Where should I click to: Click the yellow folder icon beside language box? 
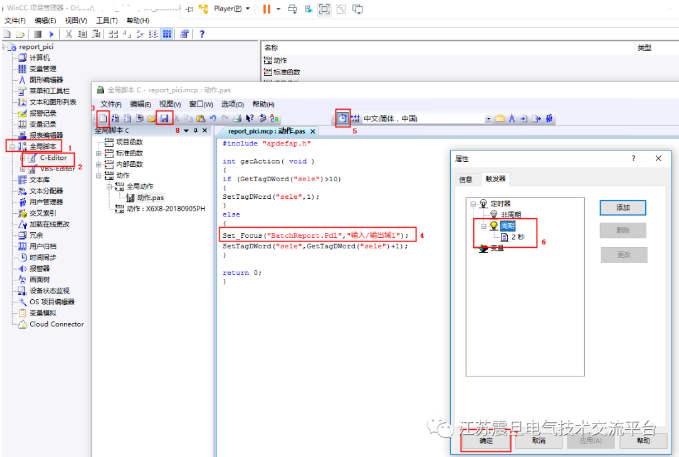click(x=500, y=118)
